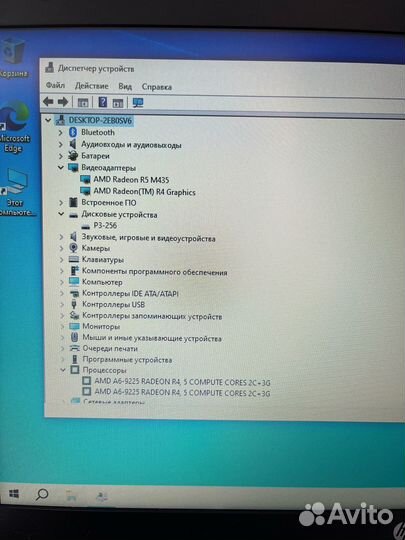The width and height of the screenshot is (405, 540).
Task: Click the Back arrow toolbar icon
Action: (x=48, y=102)
